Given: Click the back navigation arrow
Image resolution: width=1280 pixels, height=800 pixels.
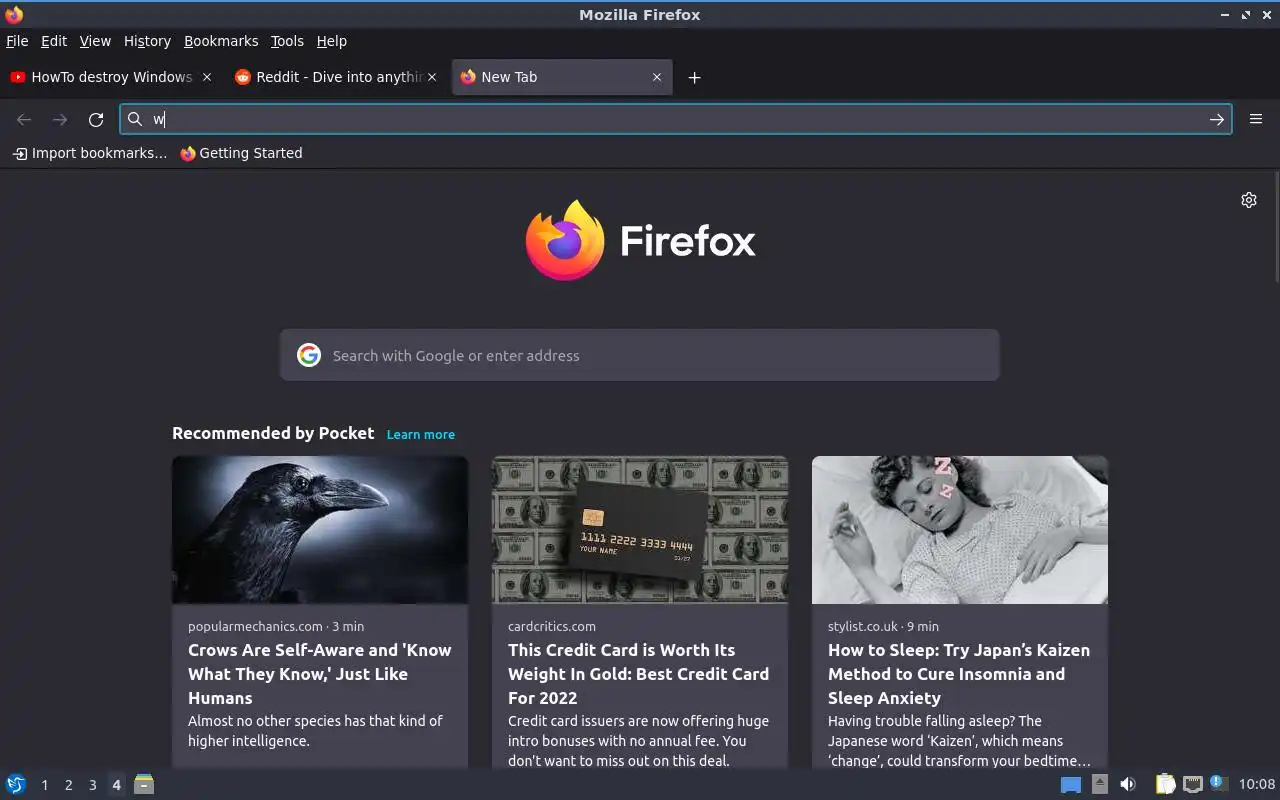Looking at the screenshot, I should click(x=24, y=120).
